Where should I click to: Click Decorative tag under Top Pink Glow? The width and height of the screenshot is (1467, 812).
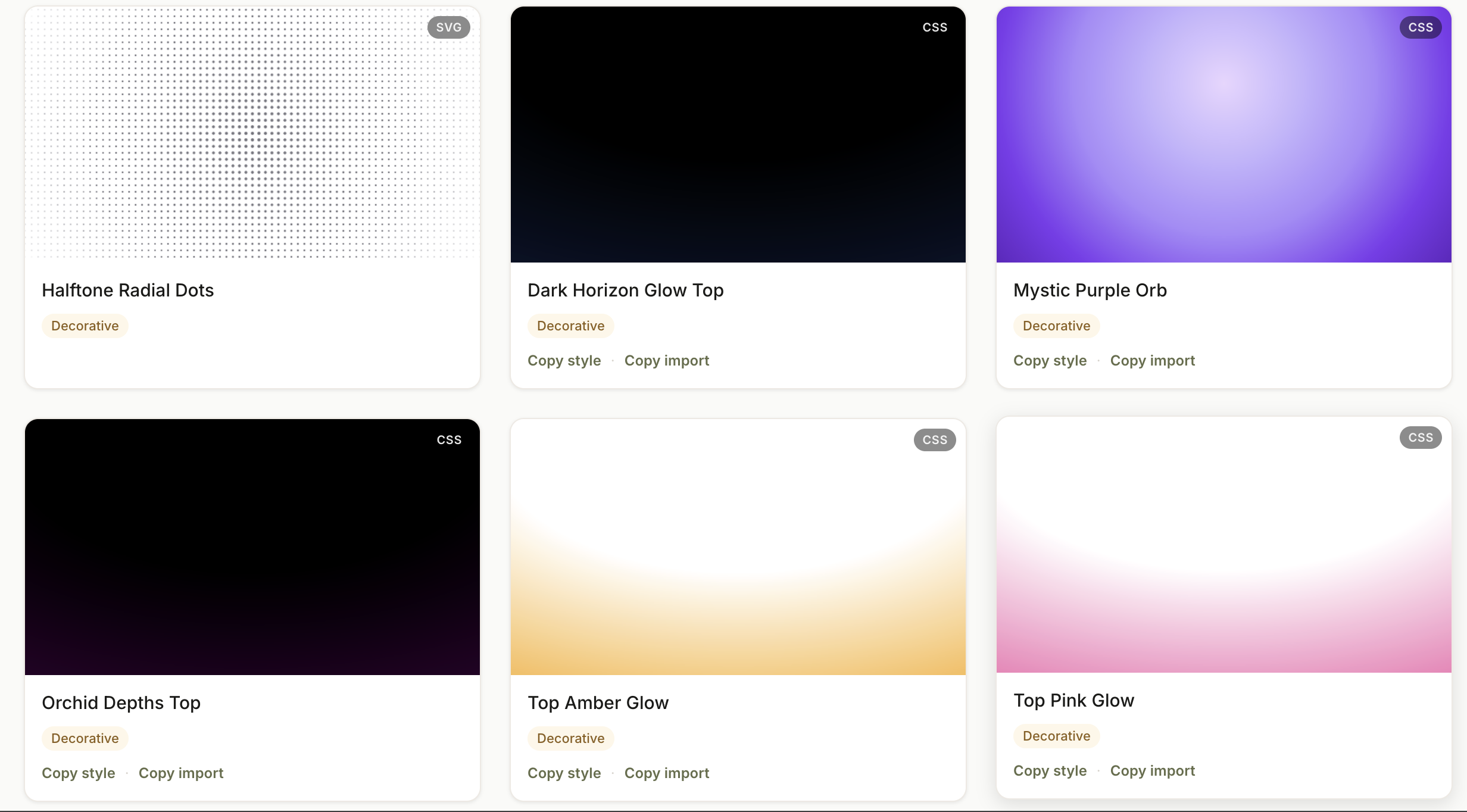1056,736
